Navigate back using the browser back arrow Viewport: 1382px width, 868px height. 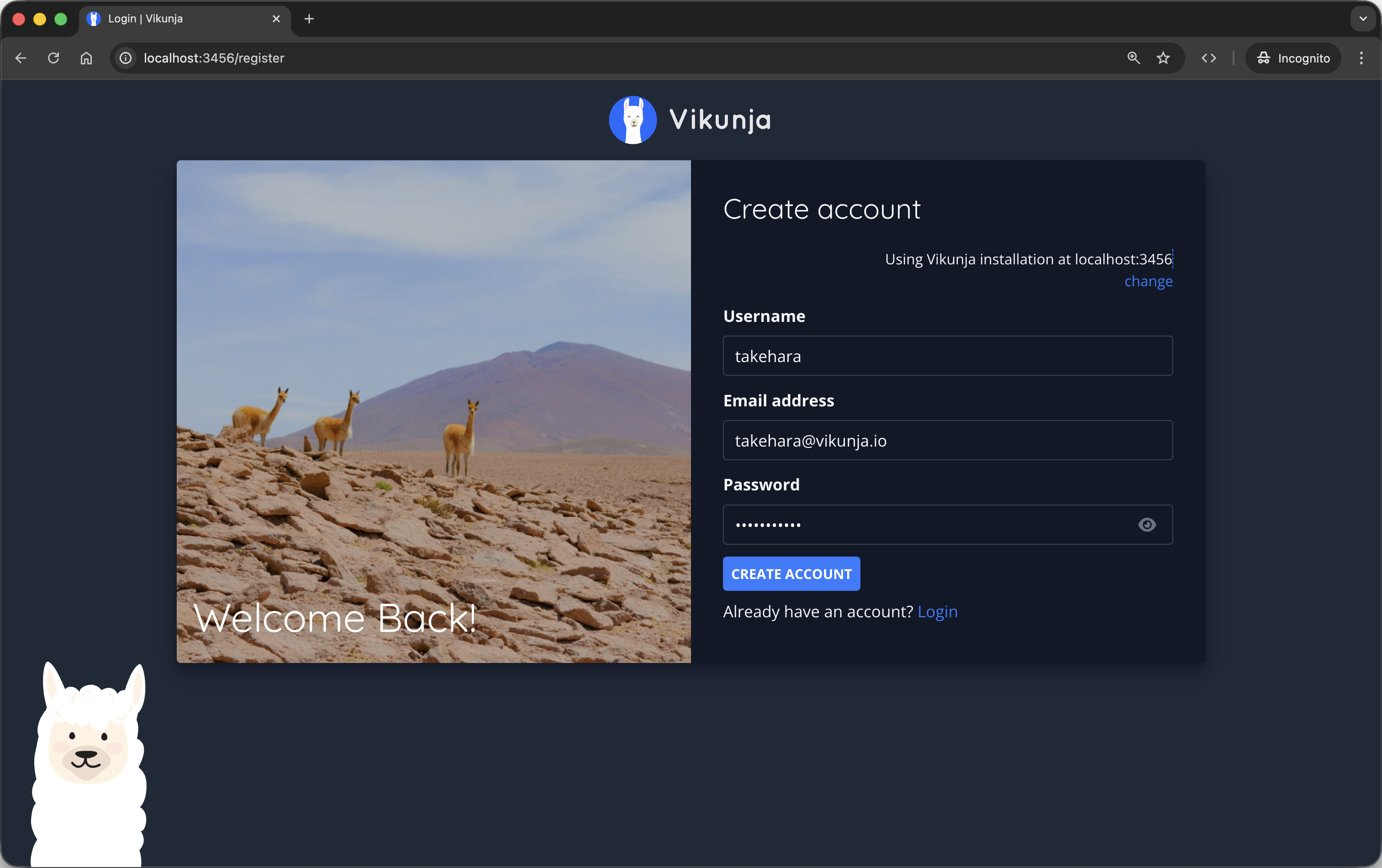click(21, 58)
